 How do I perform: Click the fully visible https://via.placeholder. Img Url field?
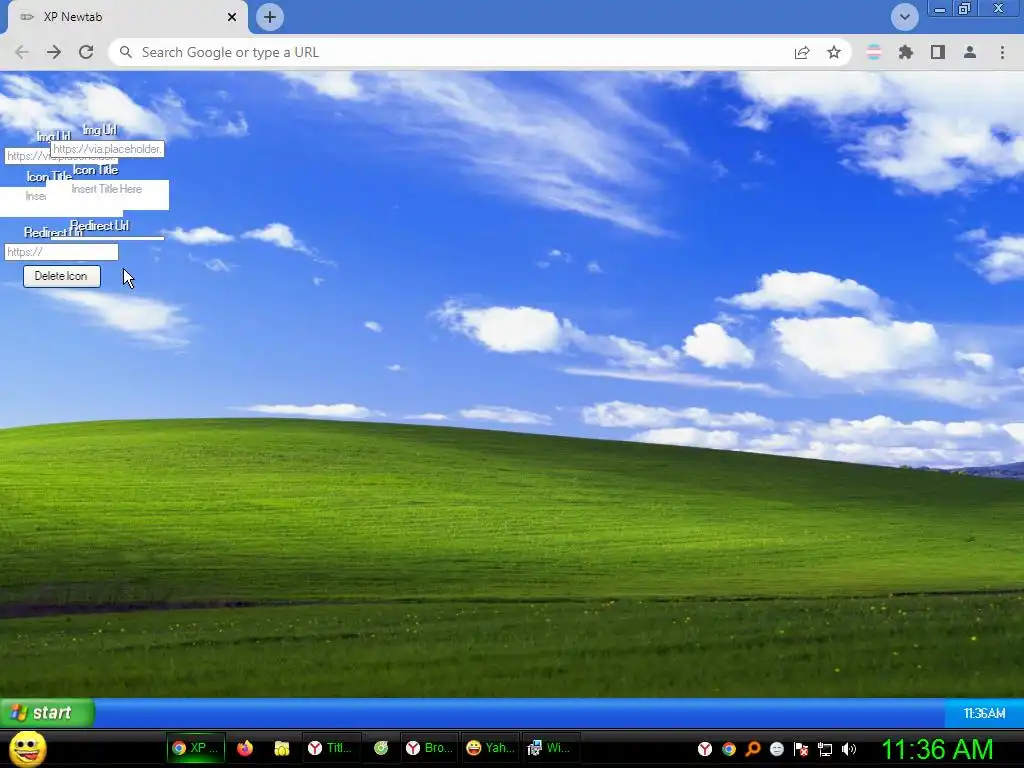point(107,149)
